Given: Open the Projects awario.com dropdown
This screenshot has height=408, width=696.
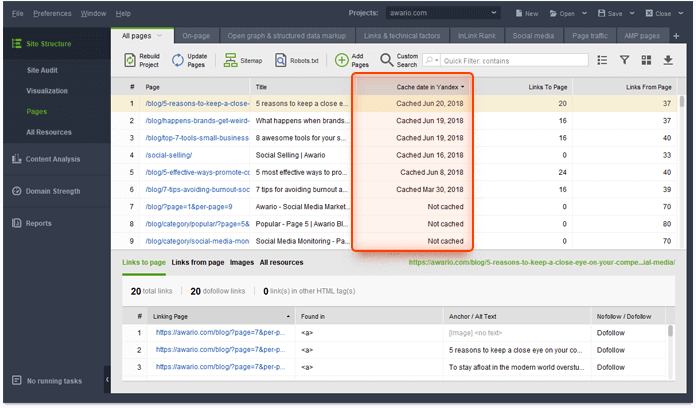Looking at the screenshot, I should (443, 13).
